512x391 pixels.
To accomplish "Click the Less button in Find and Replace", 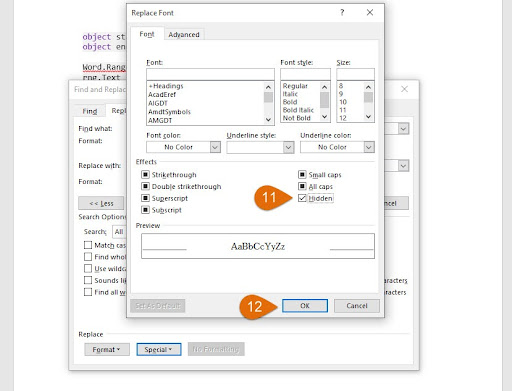I will tap(101, 203).
